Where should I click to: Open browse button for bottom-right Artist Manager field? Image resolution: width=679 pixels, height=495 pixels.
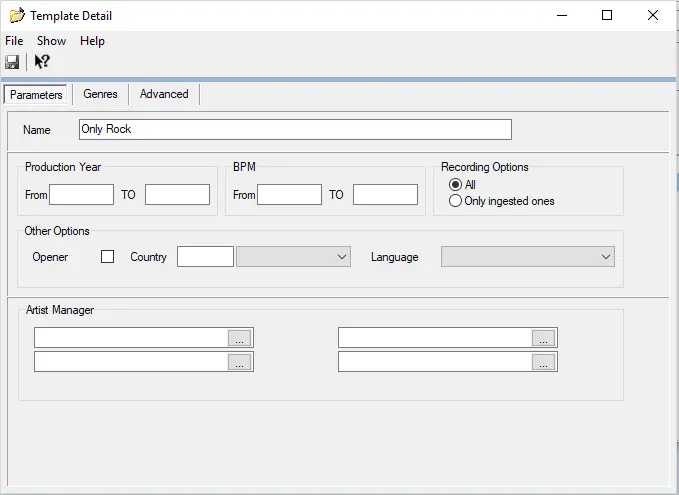click(x=544, y=362)
